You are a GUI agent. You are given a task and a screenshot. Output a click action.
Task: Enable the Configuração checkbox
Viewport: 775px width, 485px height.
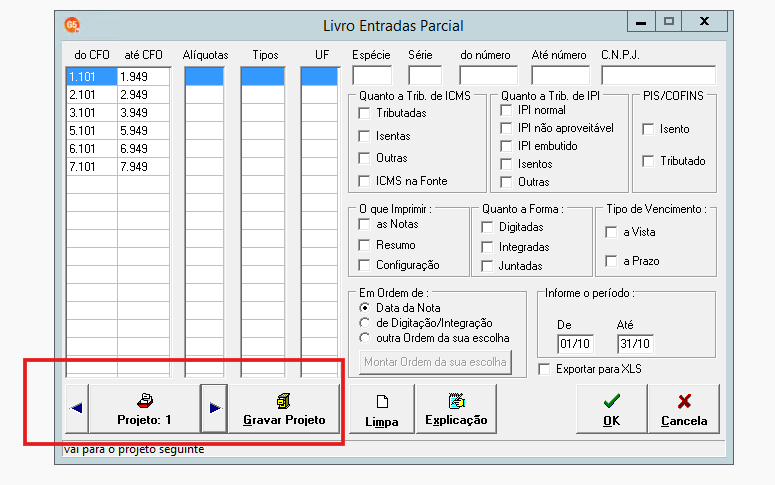point(364,265)
